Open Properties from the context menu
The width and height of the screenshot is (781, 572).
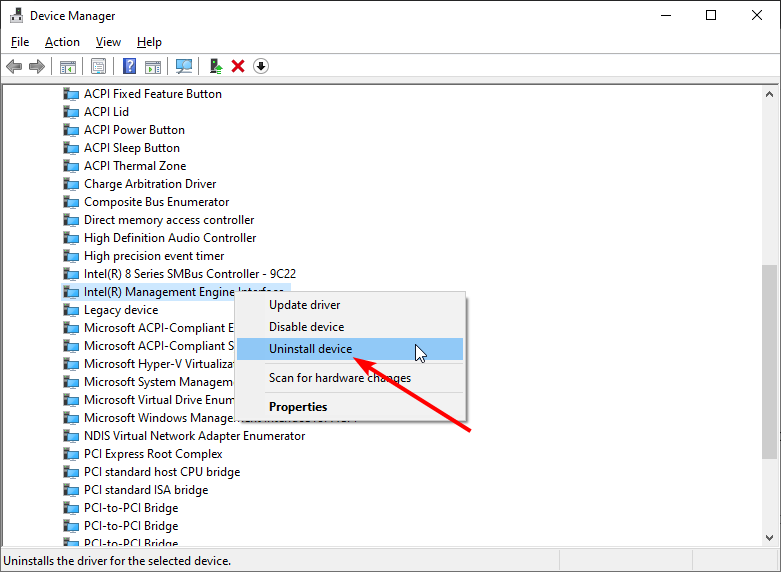point(350,407)
